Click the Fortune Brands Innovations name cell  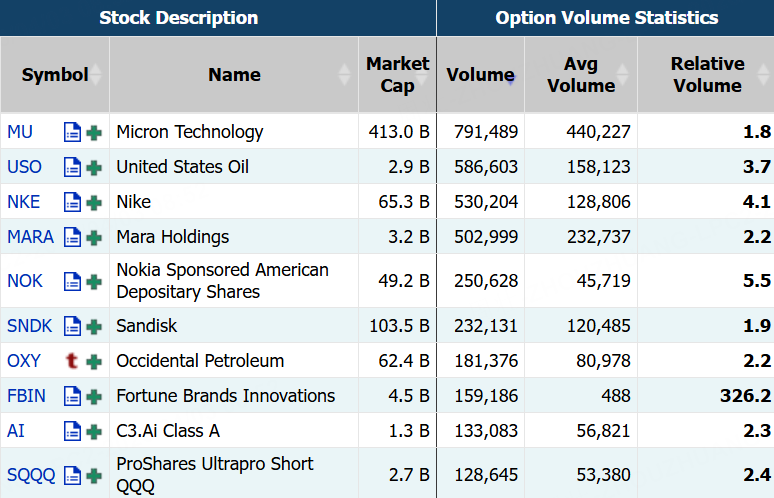pyautogui.click(x=225, y=396)
